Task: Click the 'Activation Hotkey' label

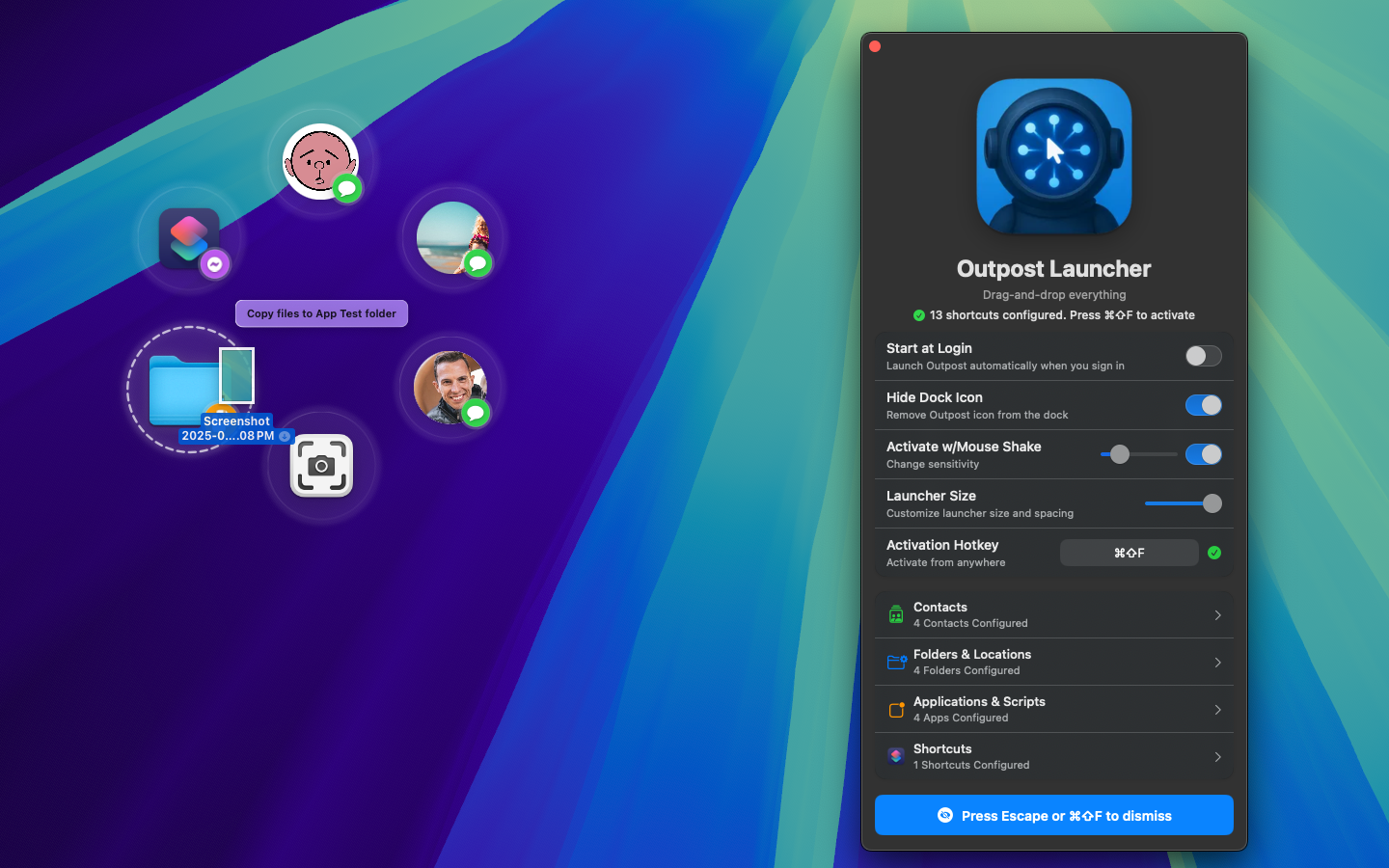Action: pos(942,545)
